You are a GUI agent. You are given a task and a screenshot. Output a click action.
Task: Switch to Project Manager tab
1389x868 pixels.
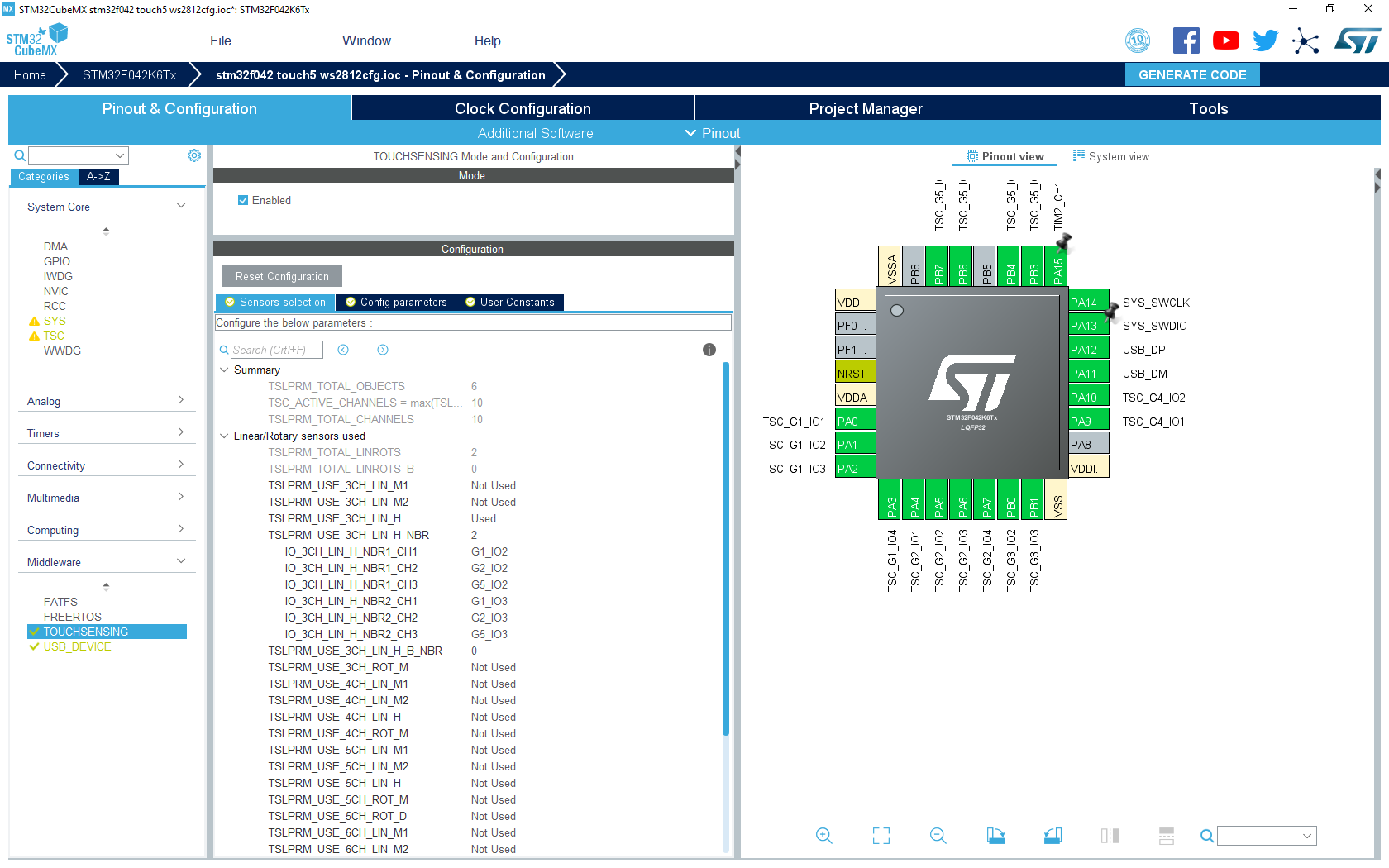point(866,108)
